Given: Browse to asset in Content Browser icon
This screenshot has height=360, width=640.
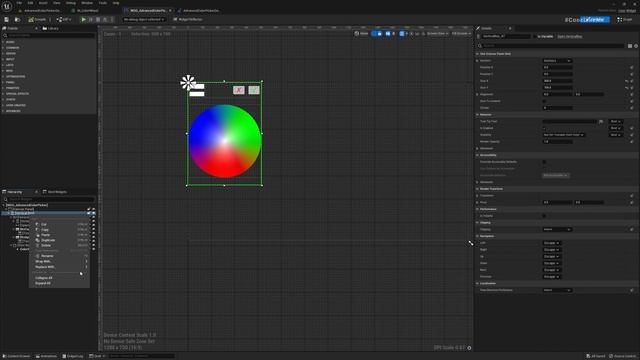Looking at the screenshot, I should click(x=17, y=19).
